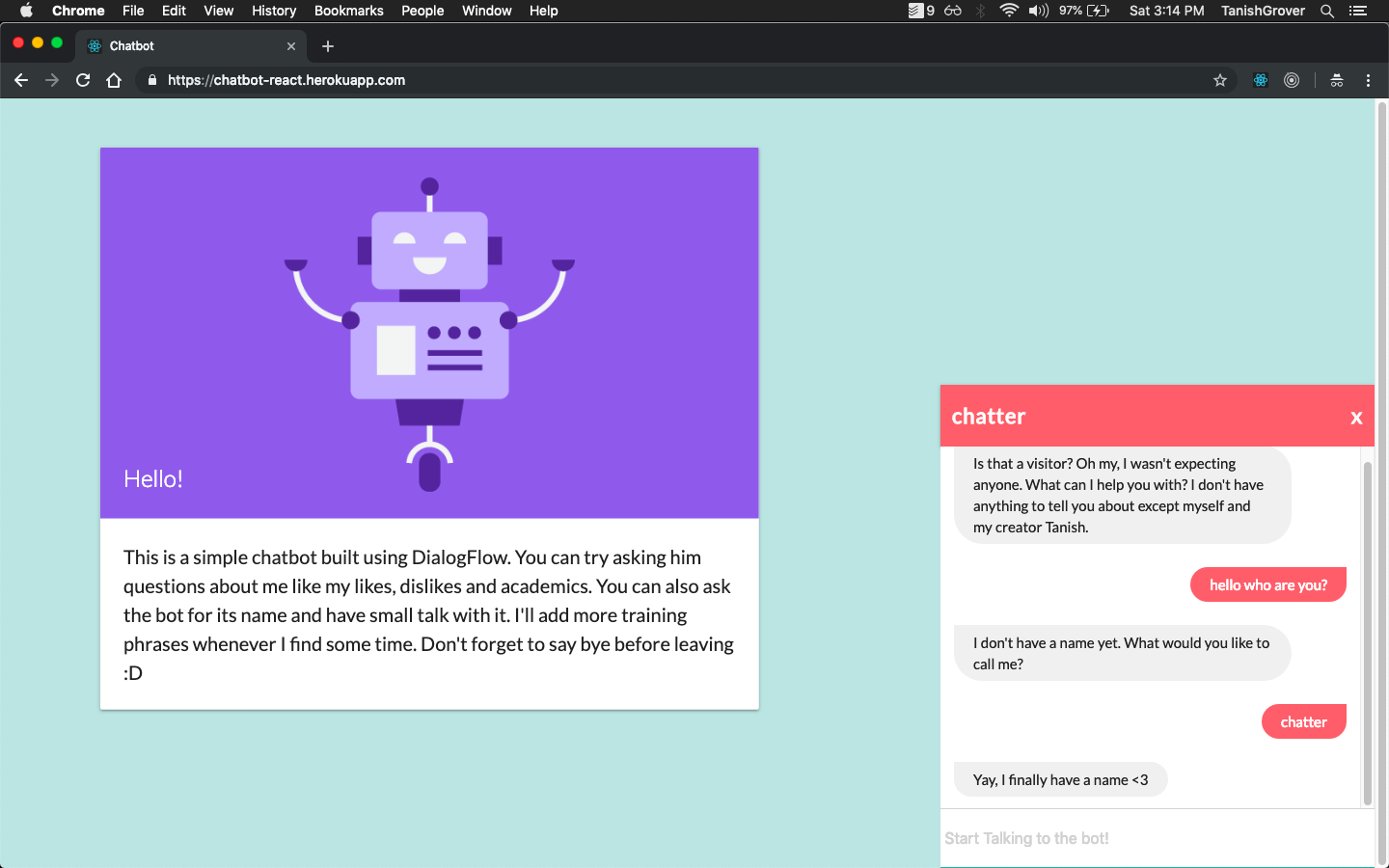Click the 'chatter' chat header title
The width and height of the screenshot is (1389, 868).
[x=989, y=417]
